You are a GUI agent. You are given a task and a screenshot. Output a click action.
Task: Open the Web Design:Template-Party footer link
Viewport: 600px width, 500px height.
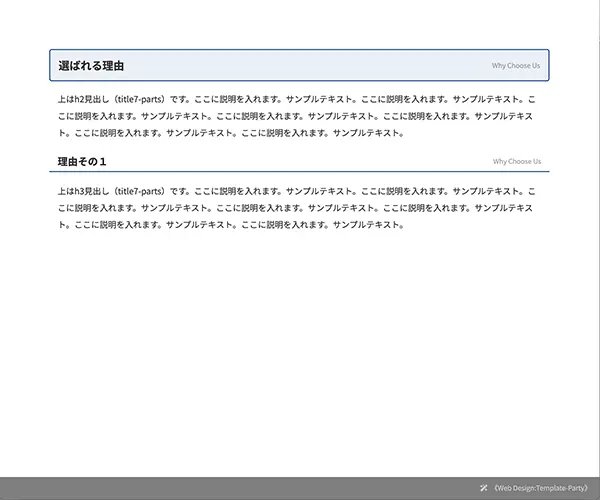coord(540,488)
